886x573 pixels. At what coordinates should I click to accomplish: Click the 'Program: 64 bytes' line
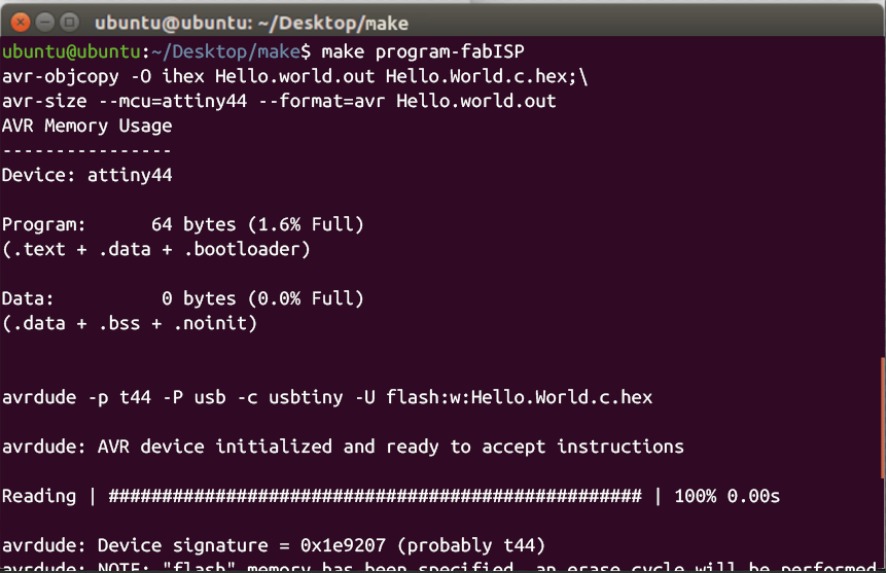click(x=183, y=224)
